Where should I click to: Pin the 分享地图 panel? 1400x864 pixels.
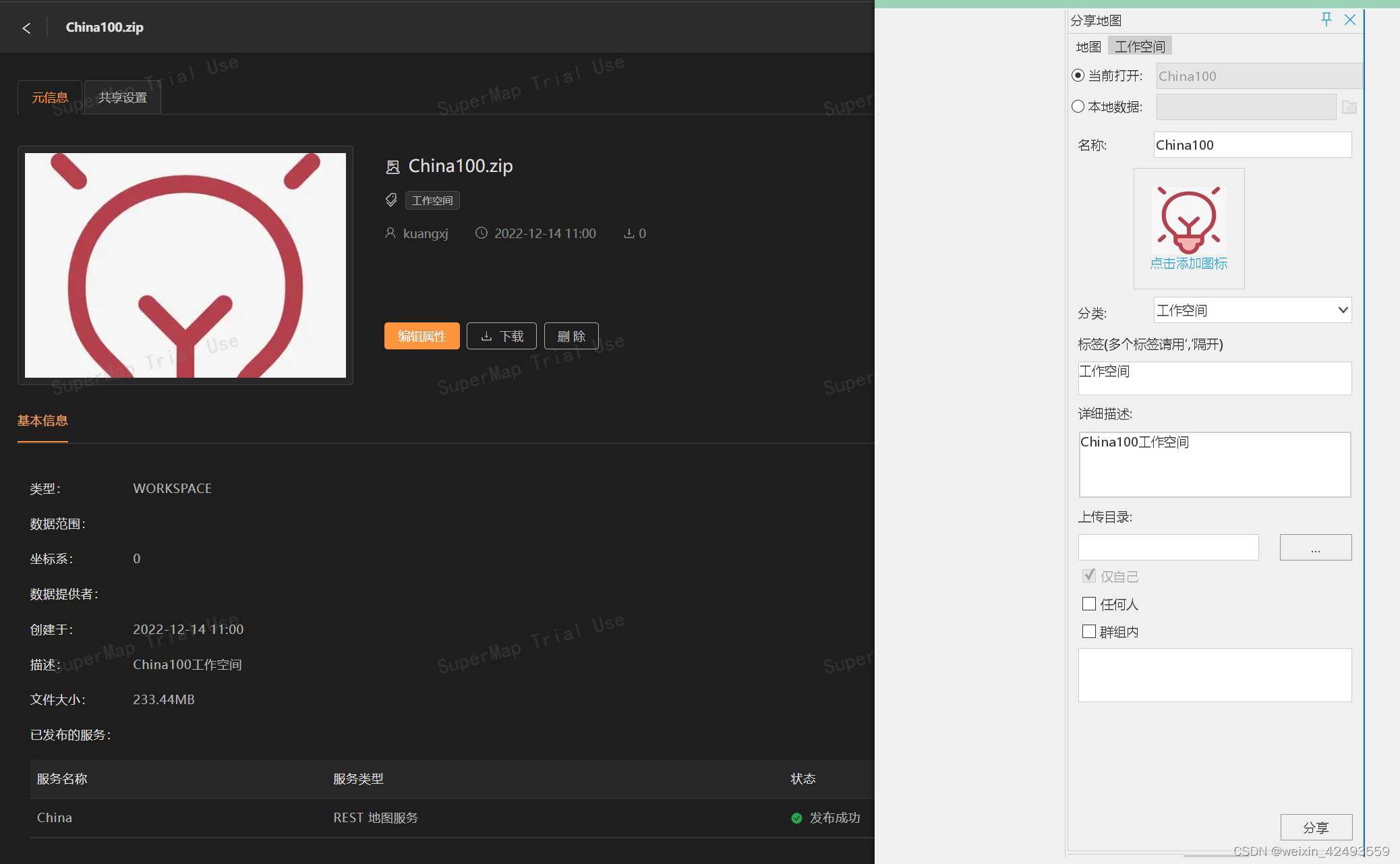tap(1326, 20)
